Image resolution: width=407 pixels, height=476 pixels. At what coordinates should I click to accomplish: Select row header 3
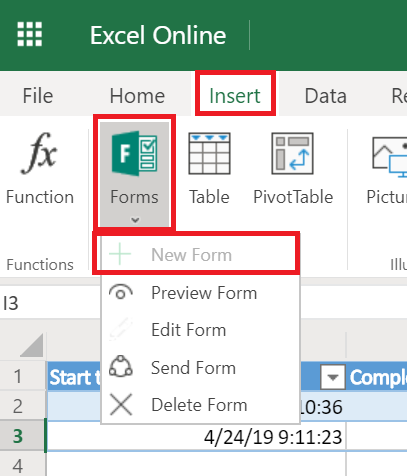(x=22, y=436)
